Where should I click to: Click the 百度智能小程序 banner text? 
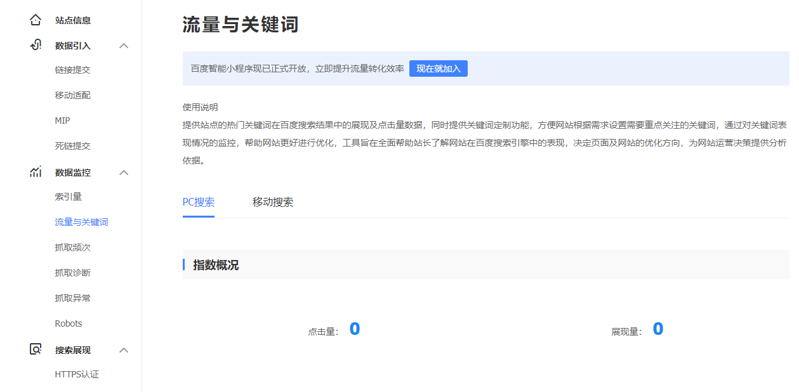298,69
